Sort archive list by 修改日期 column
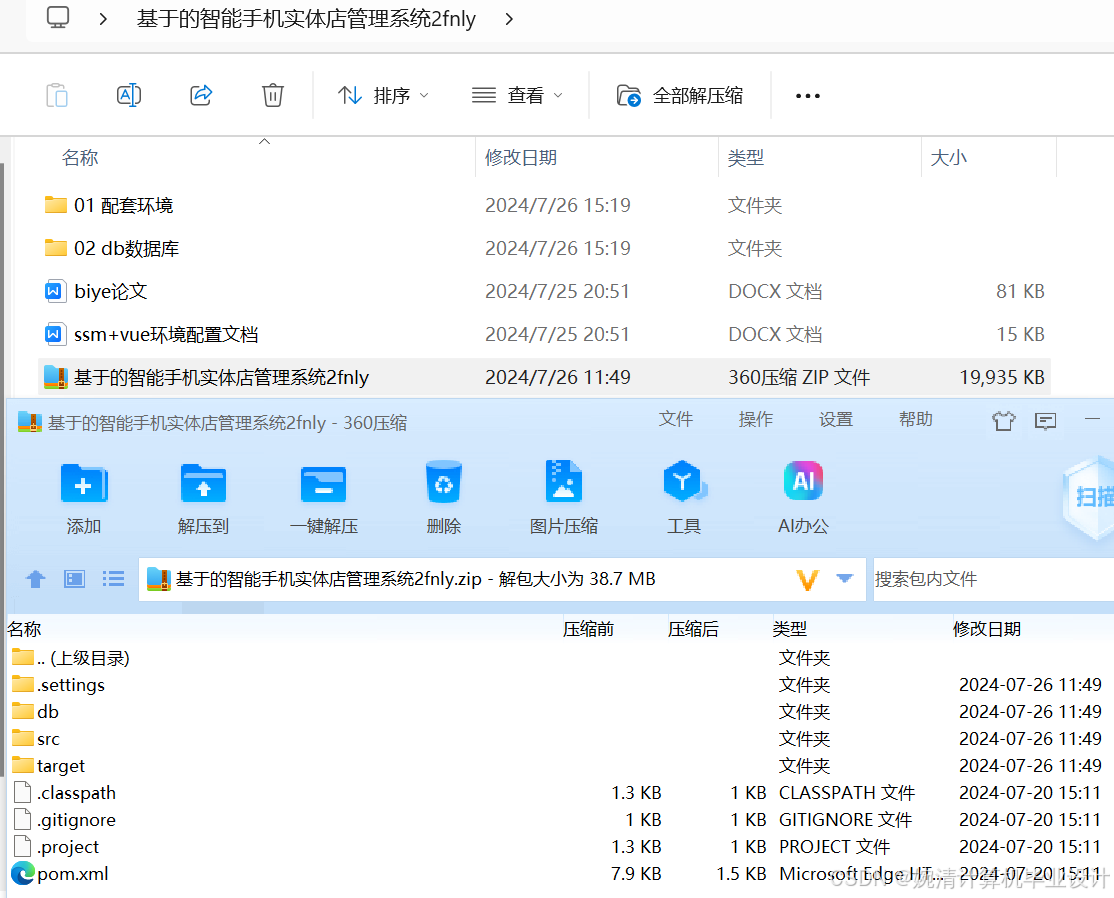The height and width of the screenshot is (898, 1114). pyautogui.click(x=987, y=629)
